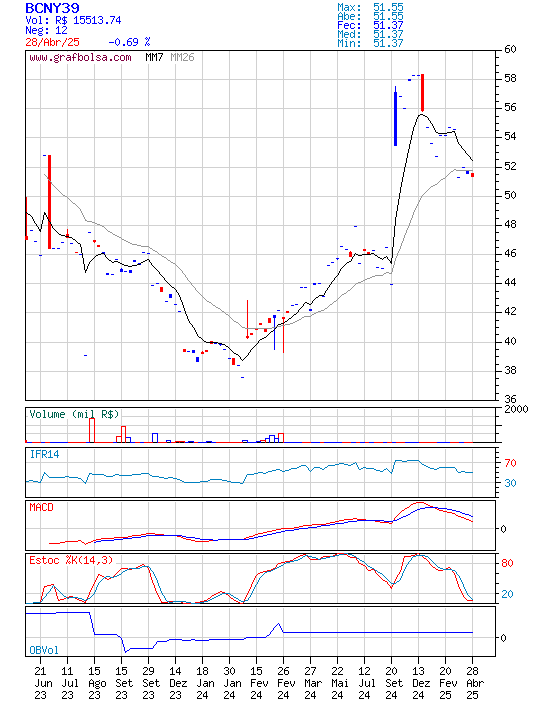This screenshot has width=545, height=720.
Task: Click the tall red candle near June 2023
Action: click(49, 202)
